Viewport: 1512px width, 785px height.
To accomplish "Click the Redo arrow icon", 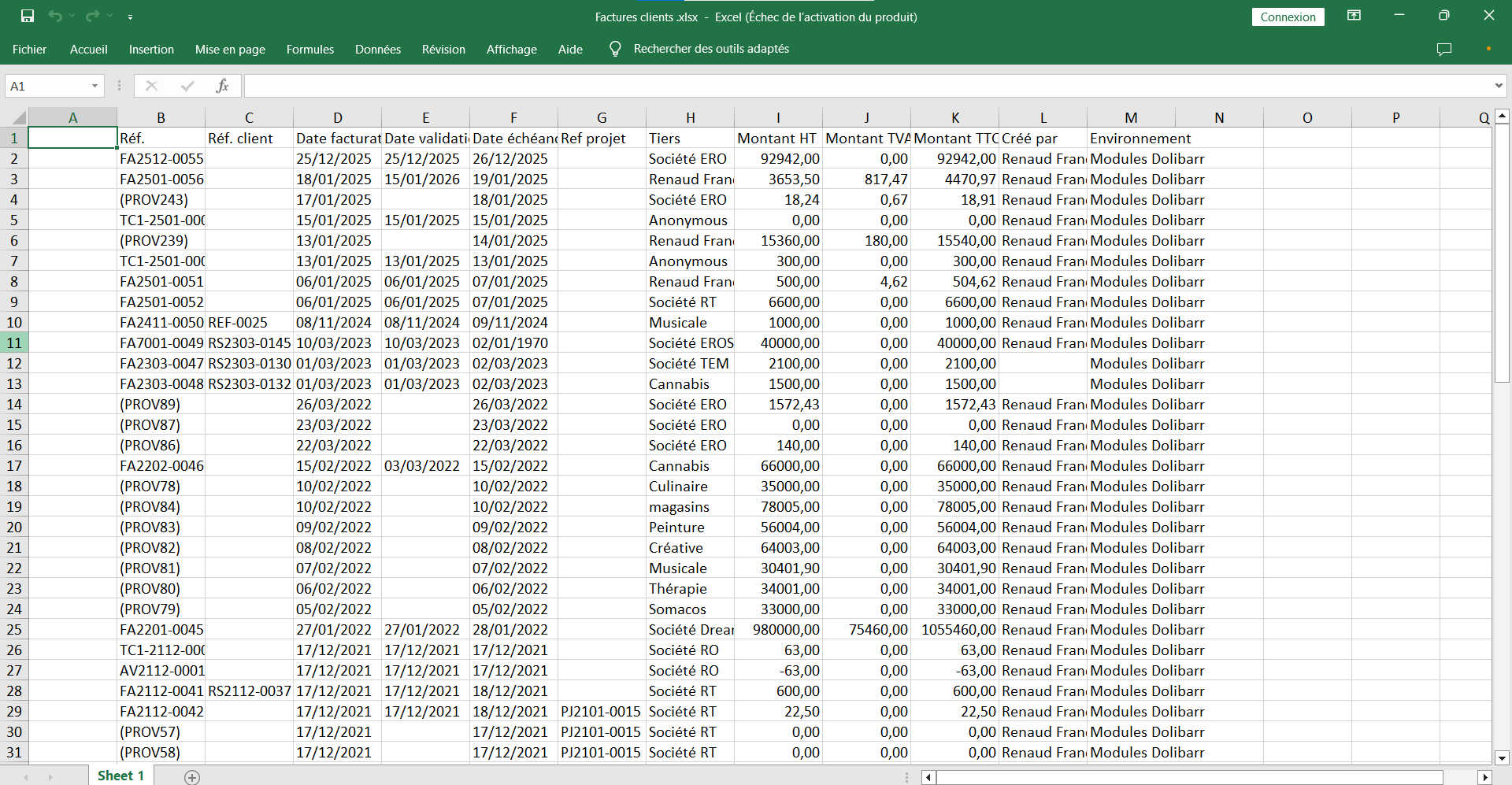I will point(92,16).
